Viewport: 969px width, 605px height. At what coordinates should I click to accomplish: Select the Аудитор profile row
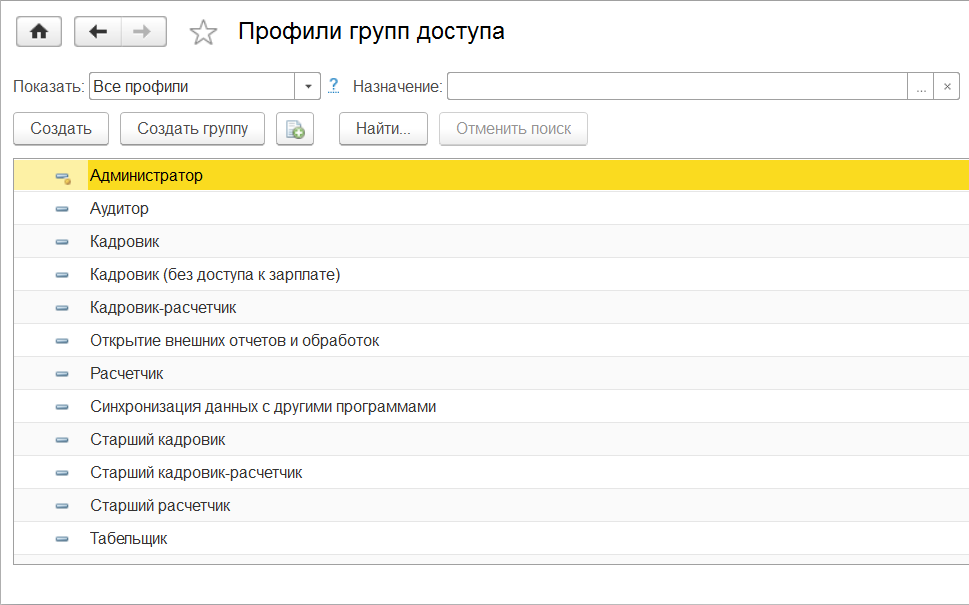[119, 209]
